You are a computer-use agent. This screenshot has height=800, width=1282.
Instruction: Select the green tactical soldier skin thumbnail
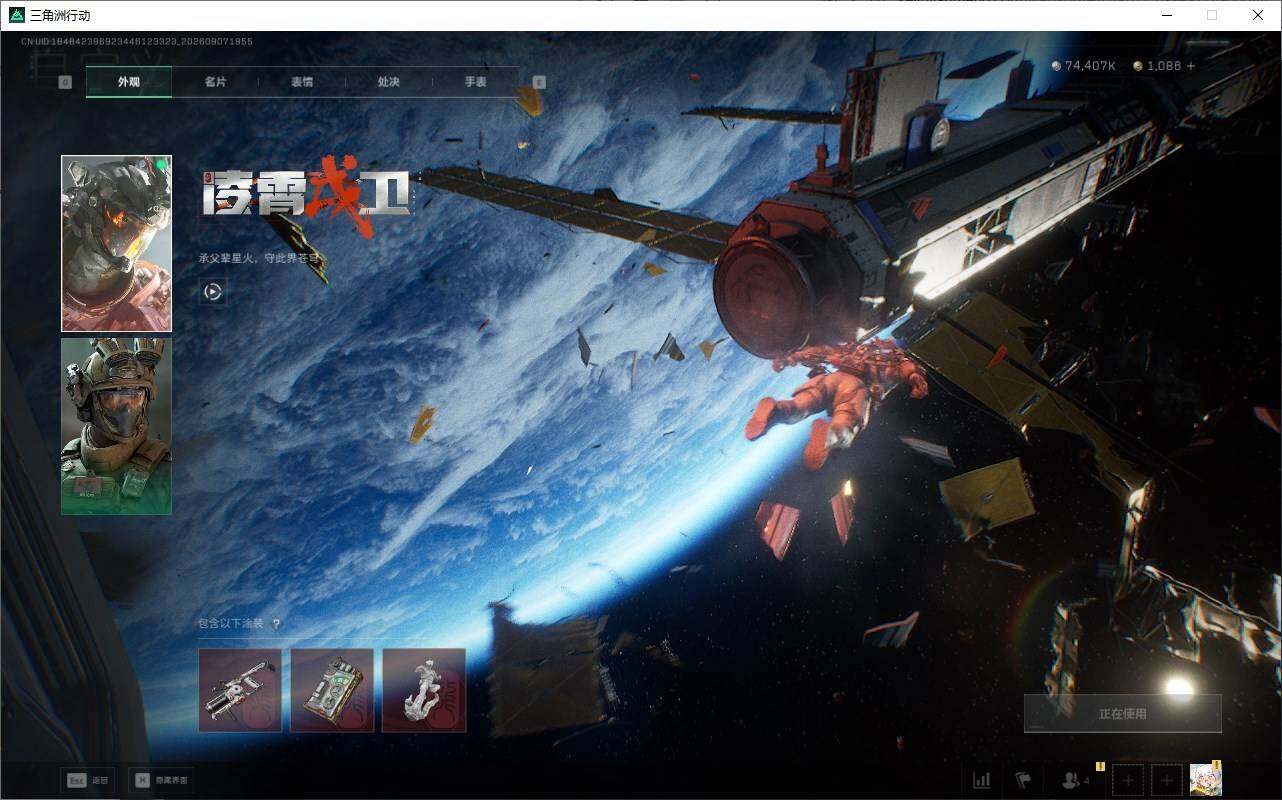116,426
